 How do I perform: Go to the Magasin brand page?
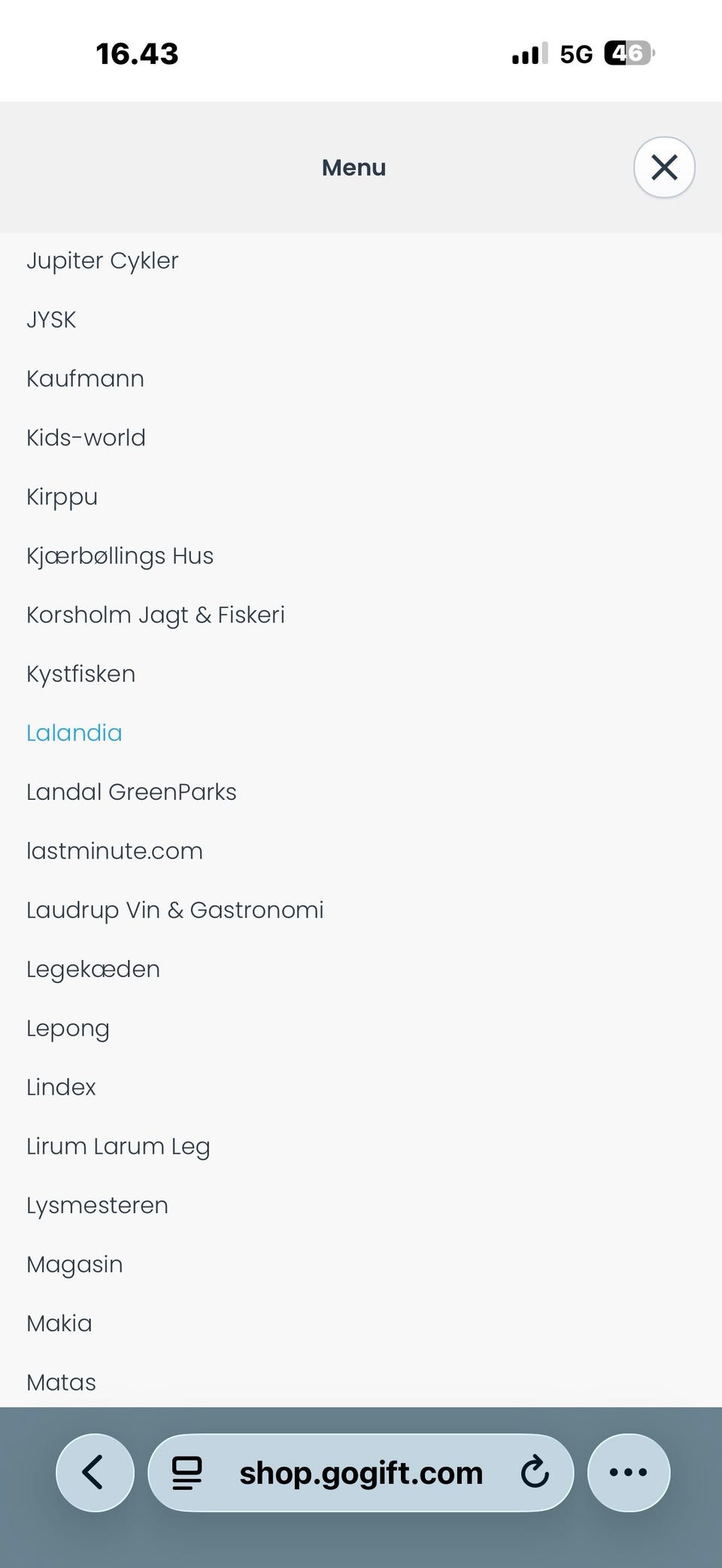pos(74,1264)
